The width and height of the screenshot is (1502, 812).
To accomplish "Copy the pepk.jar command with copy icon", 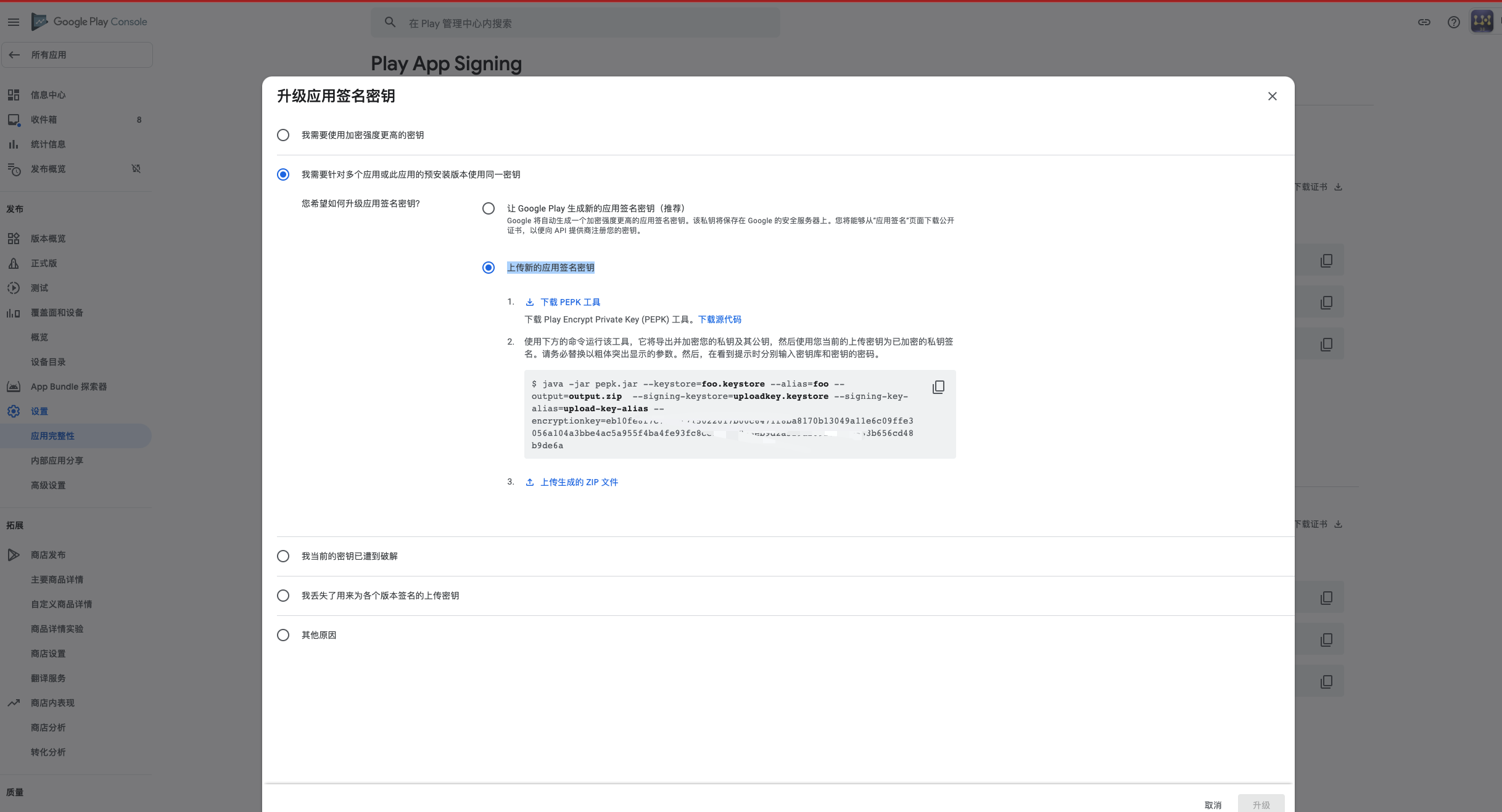I will coord(938,387).
